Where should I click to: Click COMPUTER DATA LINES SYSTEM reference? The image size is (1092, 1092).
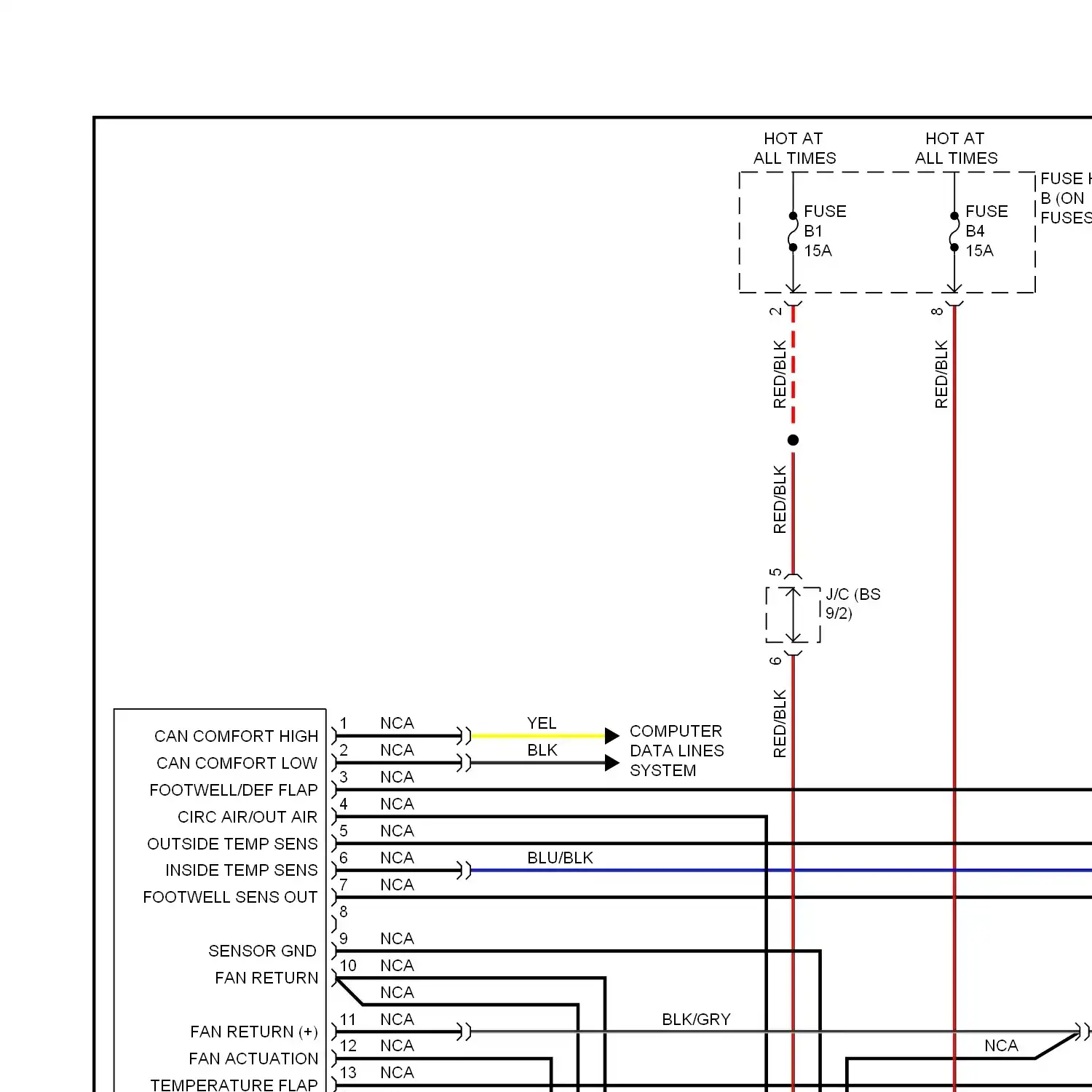[676, 751]
